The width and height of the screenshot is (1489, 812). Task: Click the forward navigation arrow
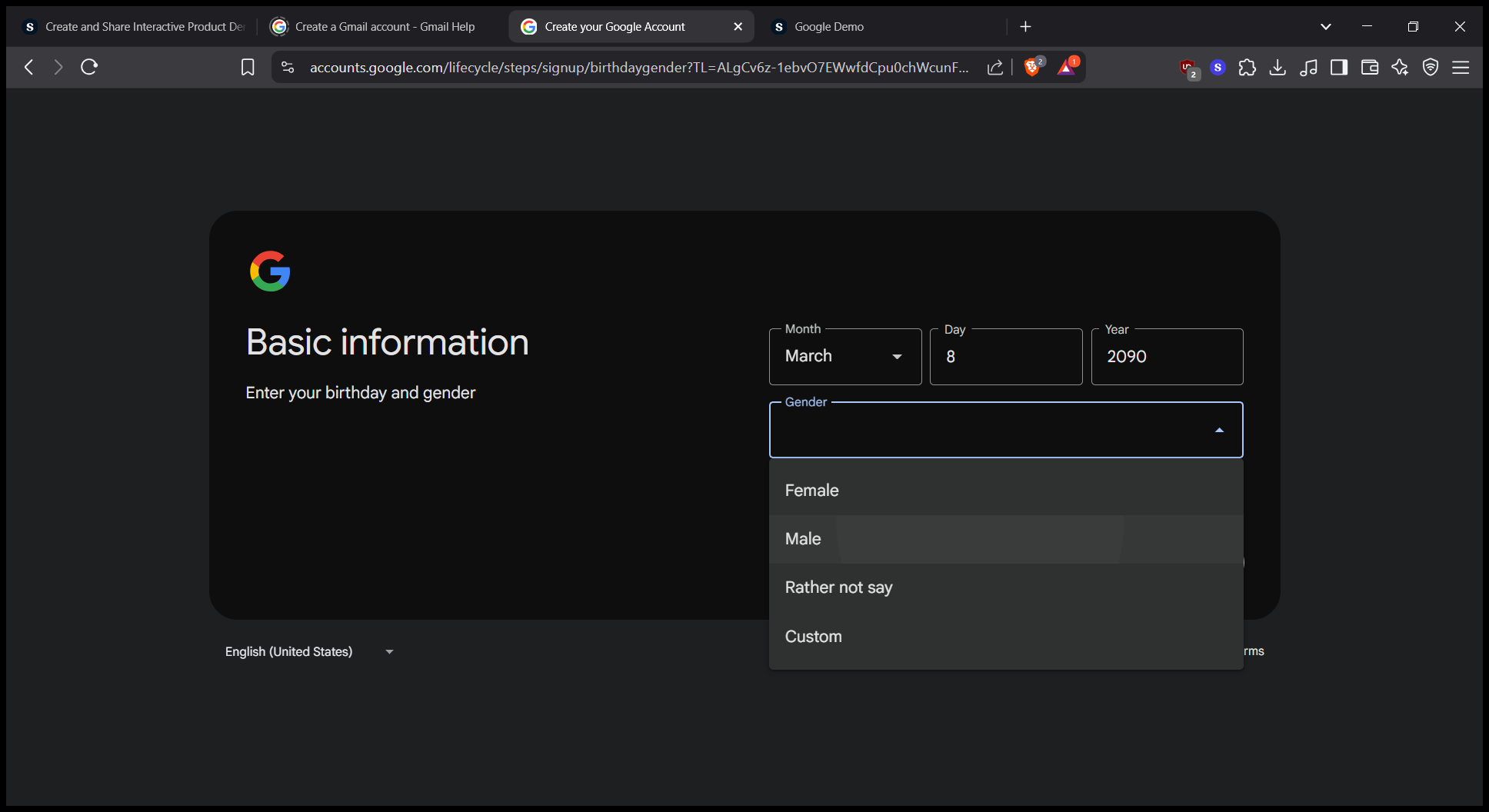(58, 68)
